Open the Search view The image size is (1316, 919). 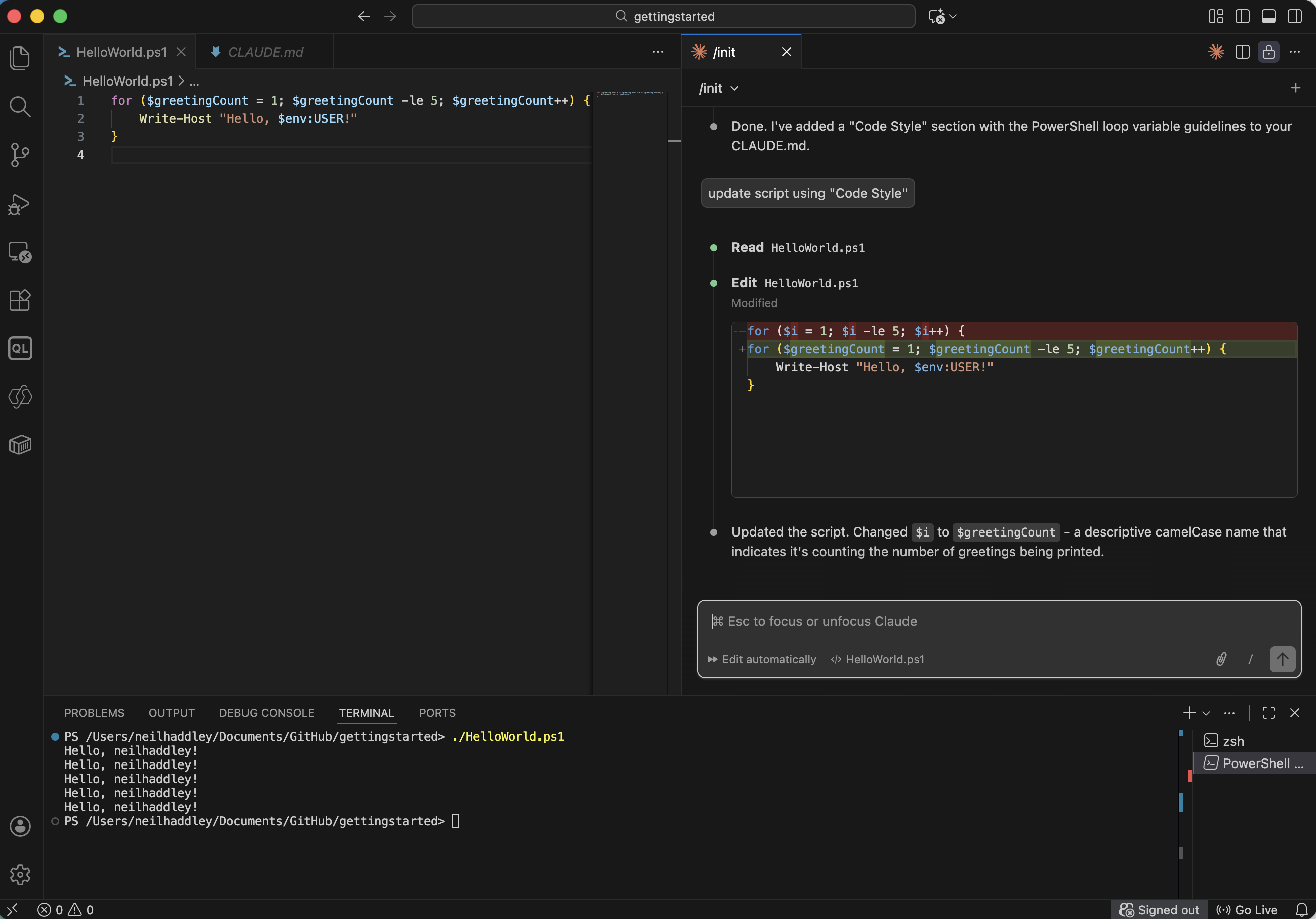[x=20, y=106]
